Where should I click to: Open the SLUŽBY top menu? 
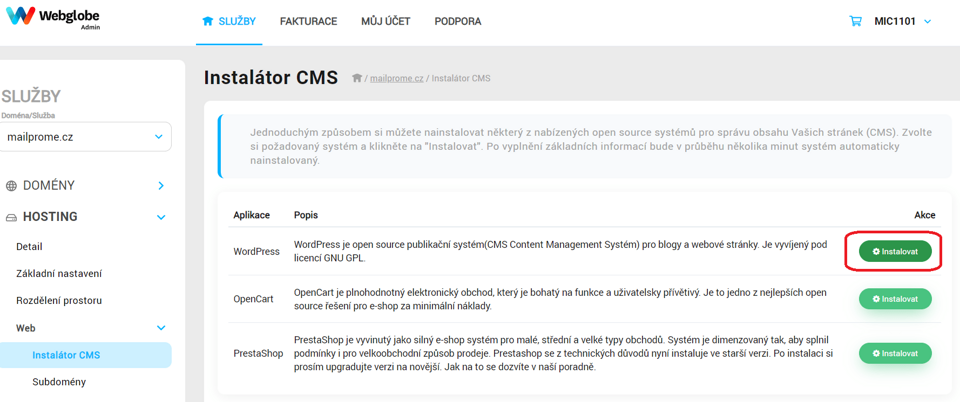click(229, 22)
